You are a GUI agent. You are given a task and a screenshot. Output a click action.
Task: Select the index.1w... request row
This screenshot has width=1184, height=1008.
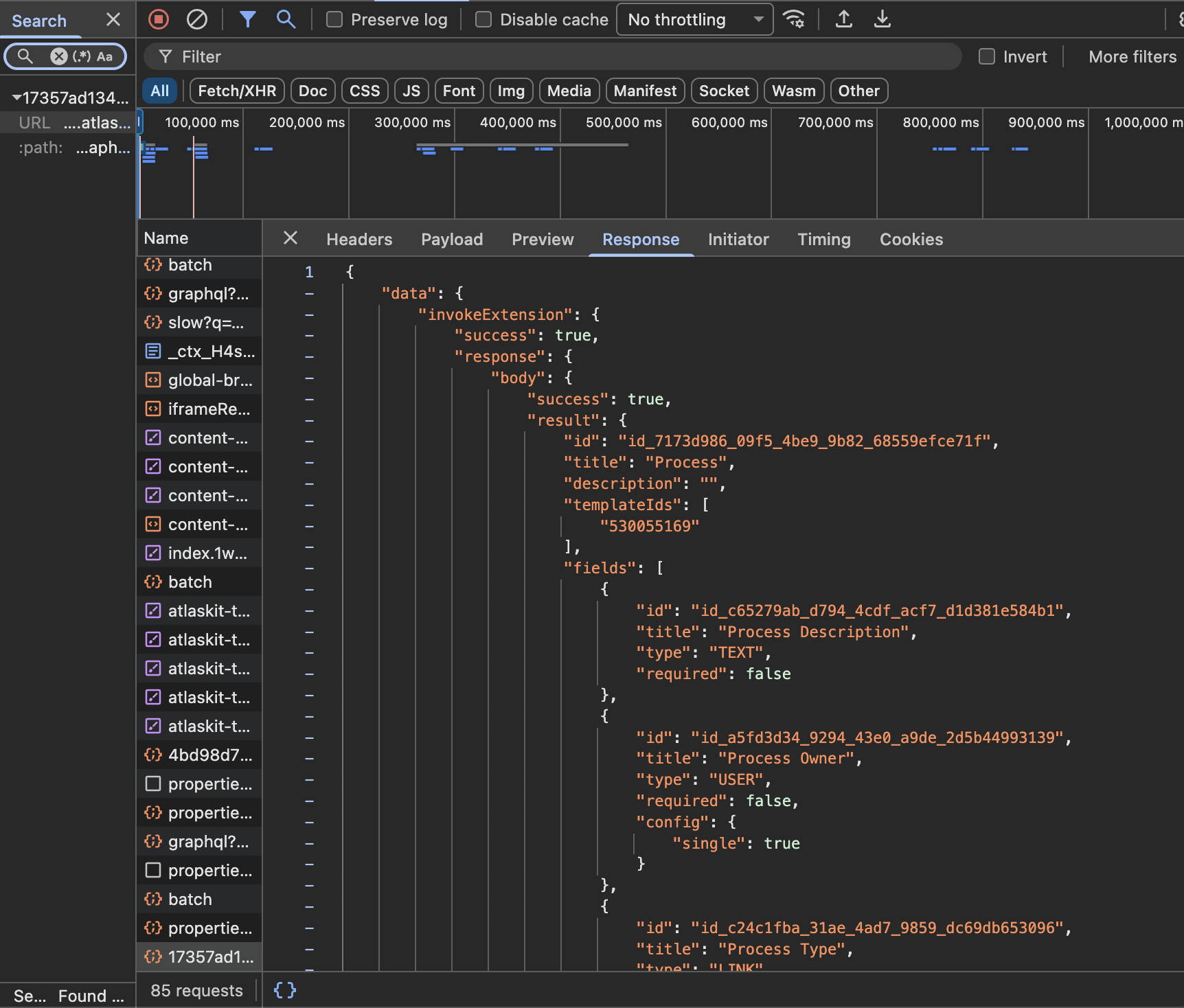(x=199, y=553)
